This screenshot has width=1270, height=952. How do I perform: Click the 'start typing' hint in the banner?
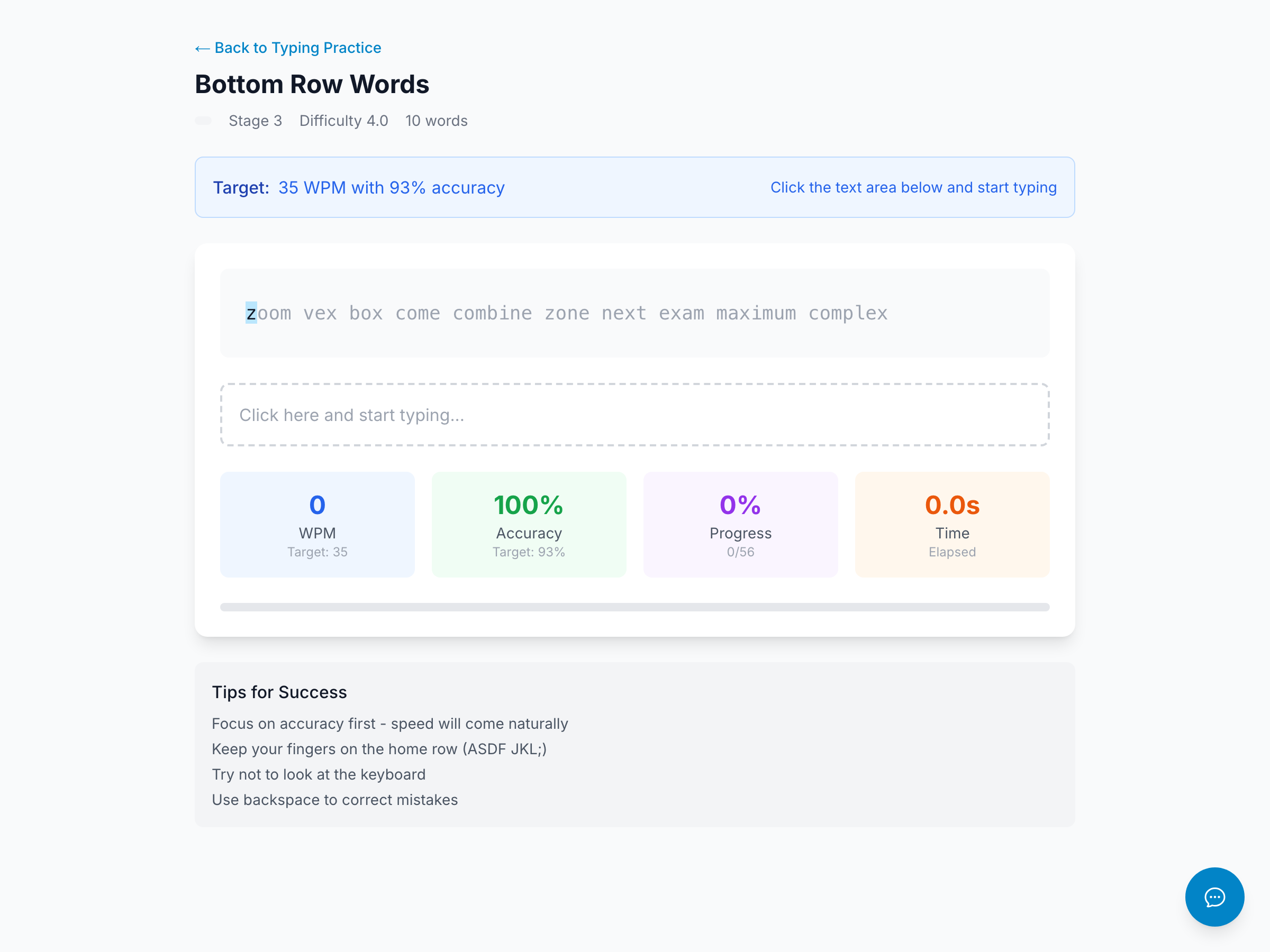[913, 188]
